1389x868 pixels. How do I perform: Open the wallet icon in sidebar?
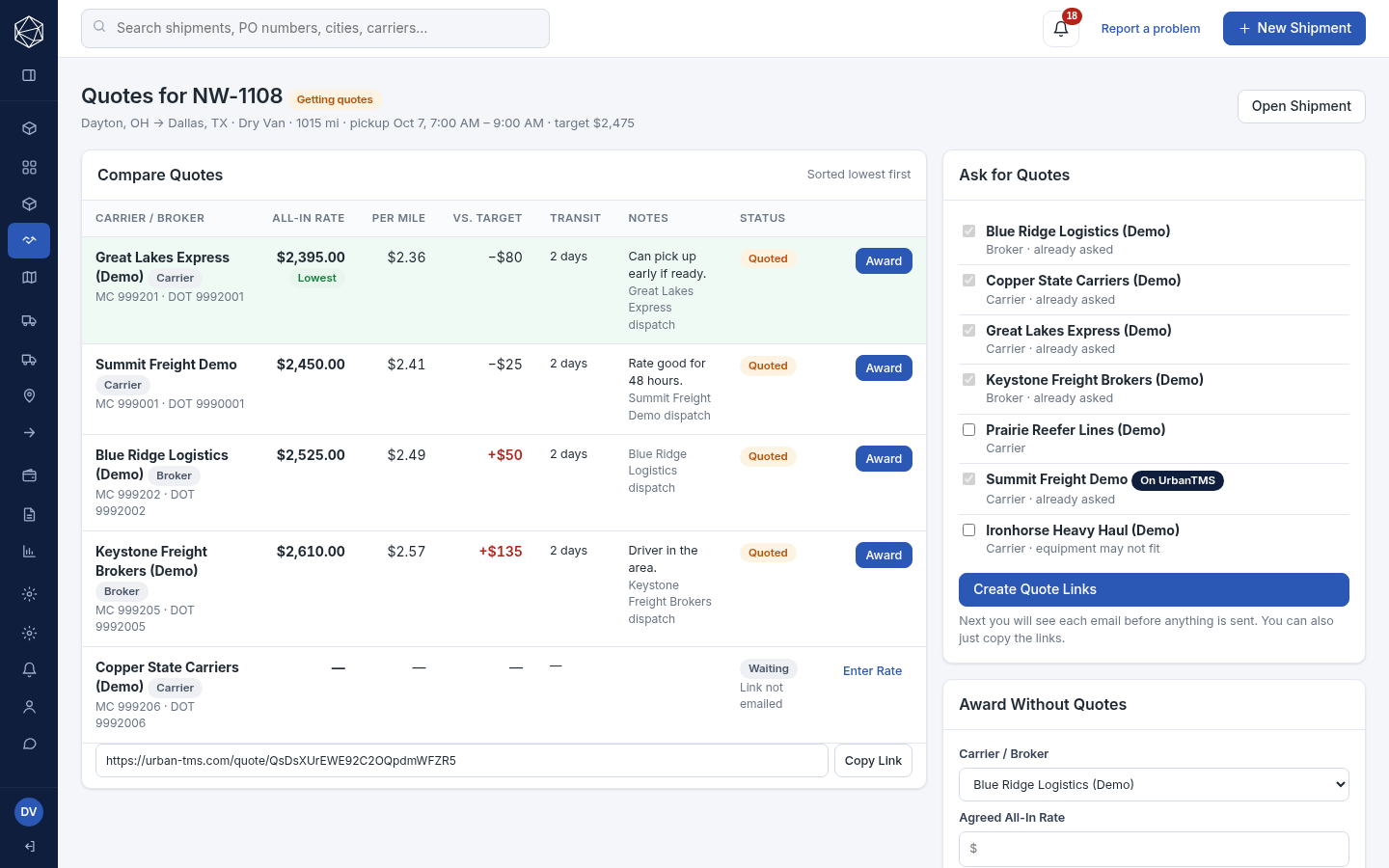coord(29,475)
